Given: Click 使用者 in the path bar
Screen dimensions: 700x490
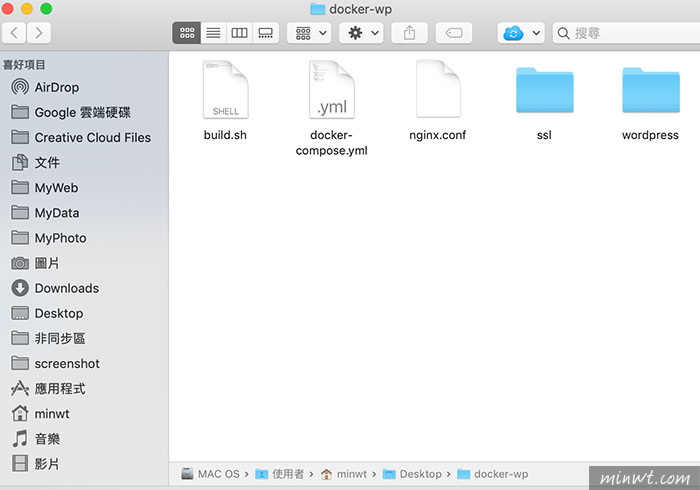Looking at the screenshot, I should pos(280,474).
